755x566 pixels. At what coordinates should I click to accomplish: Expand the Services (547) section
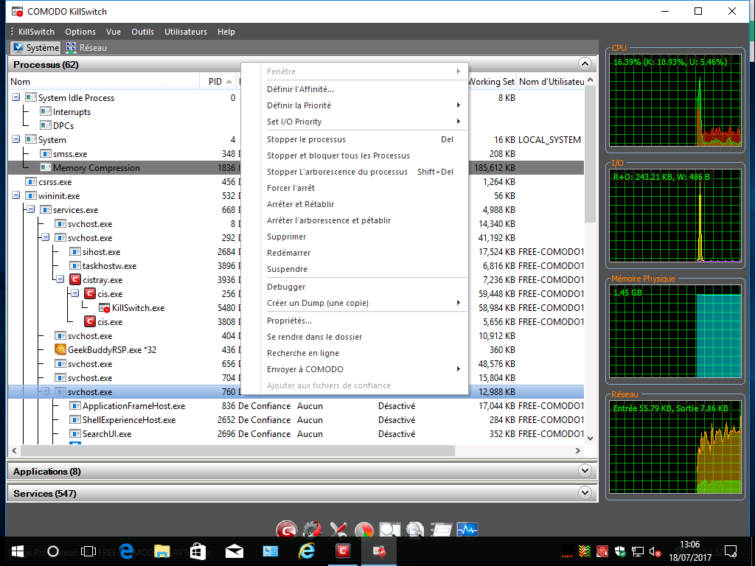(x=585, y=493)
